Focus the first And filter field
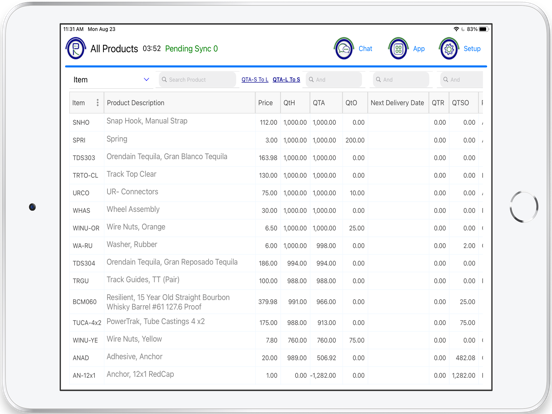The image size is (552, 414). point(334,80)
